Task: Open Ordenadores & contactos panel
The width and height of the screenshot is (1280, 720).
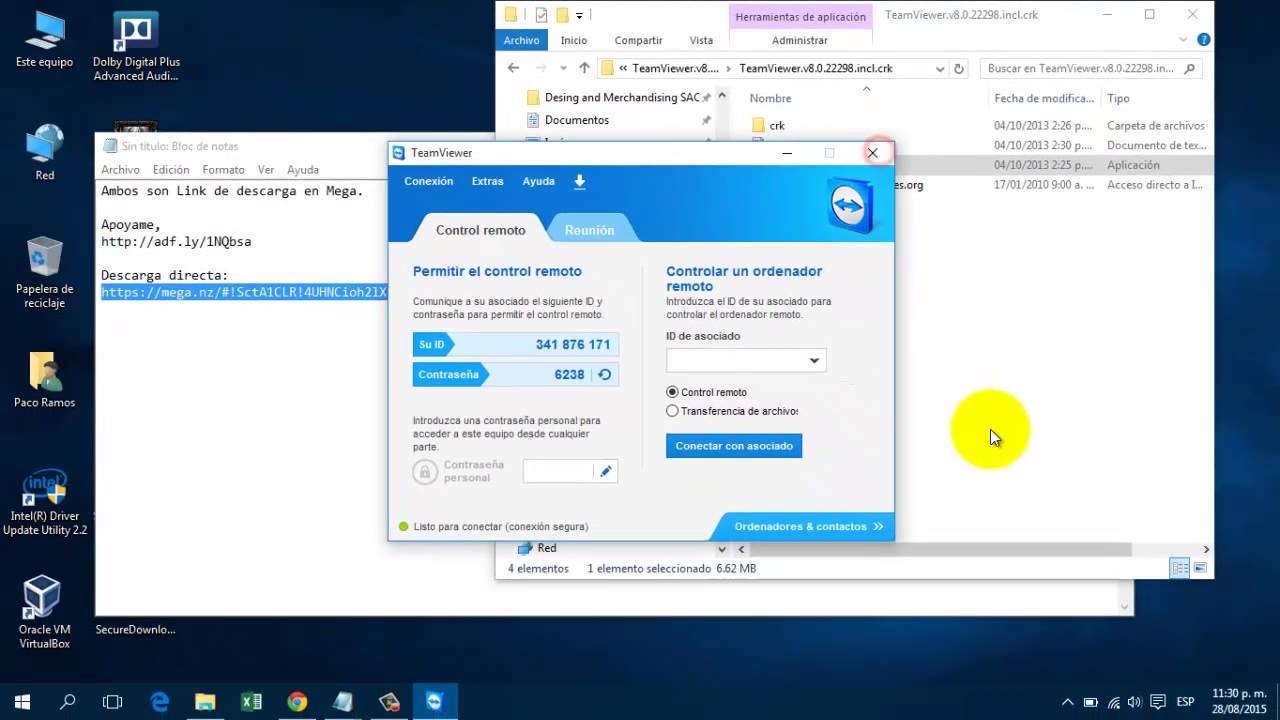Action: click(x=808, y=526)
